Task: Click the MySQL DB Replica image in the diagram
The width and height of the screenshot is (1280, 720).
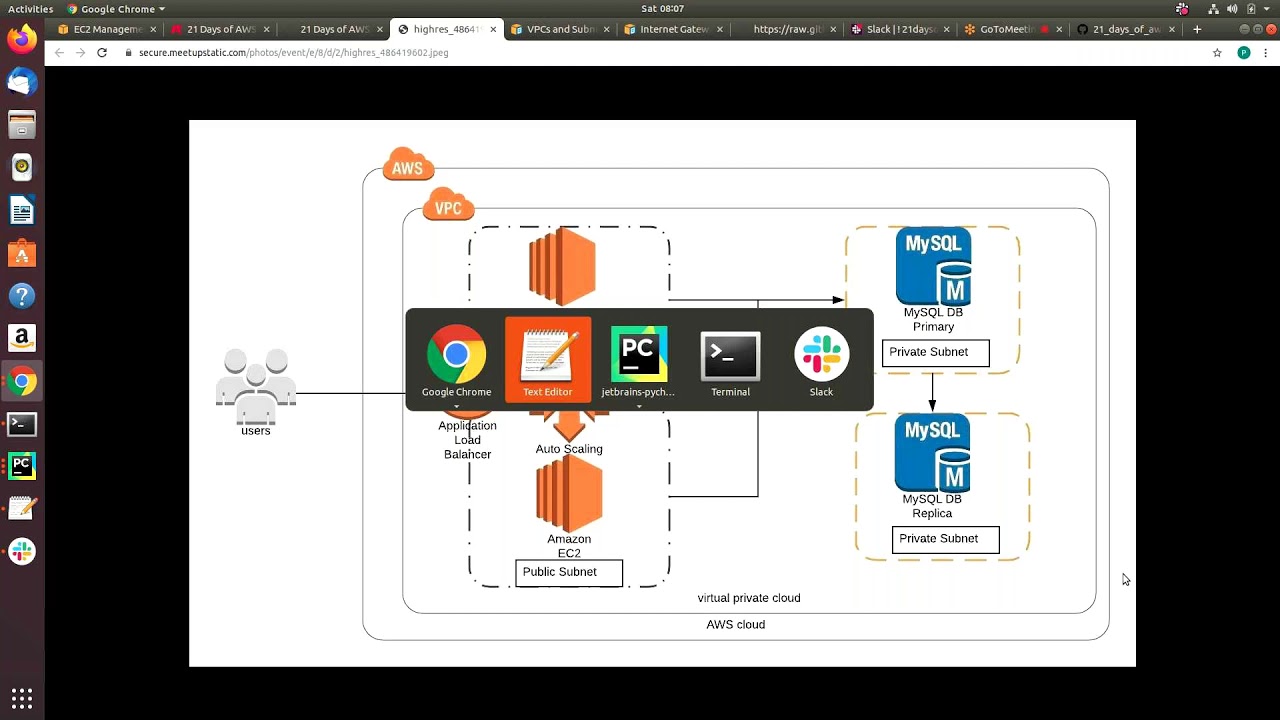Action: [x=932, y=452]
